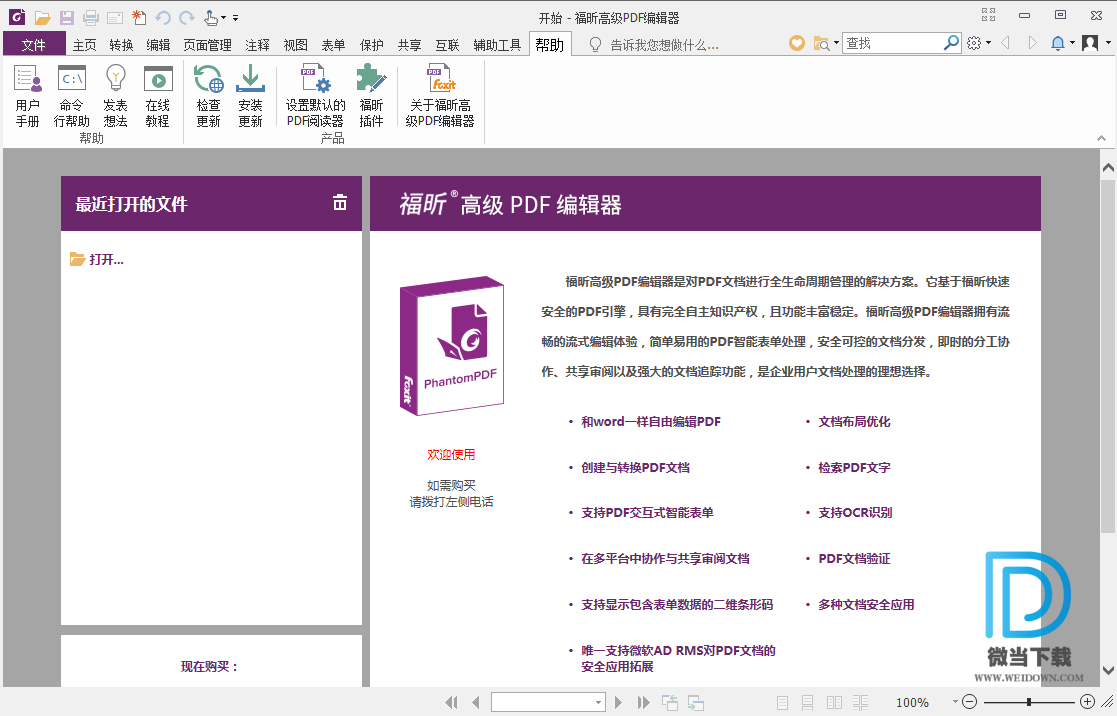Go to first page in status bar
The image size is (1117, 716).
click(x=451, y=702)
